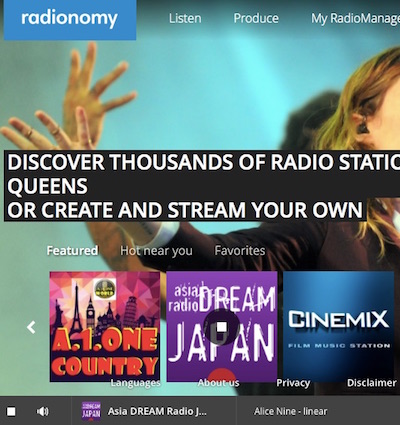This screenshot has height=425, width=400.
Task: Play the A.1.ONE Country station
Action: (105, 327)
